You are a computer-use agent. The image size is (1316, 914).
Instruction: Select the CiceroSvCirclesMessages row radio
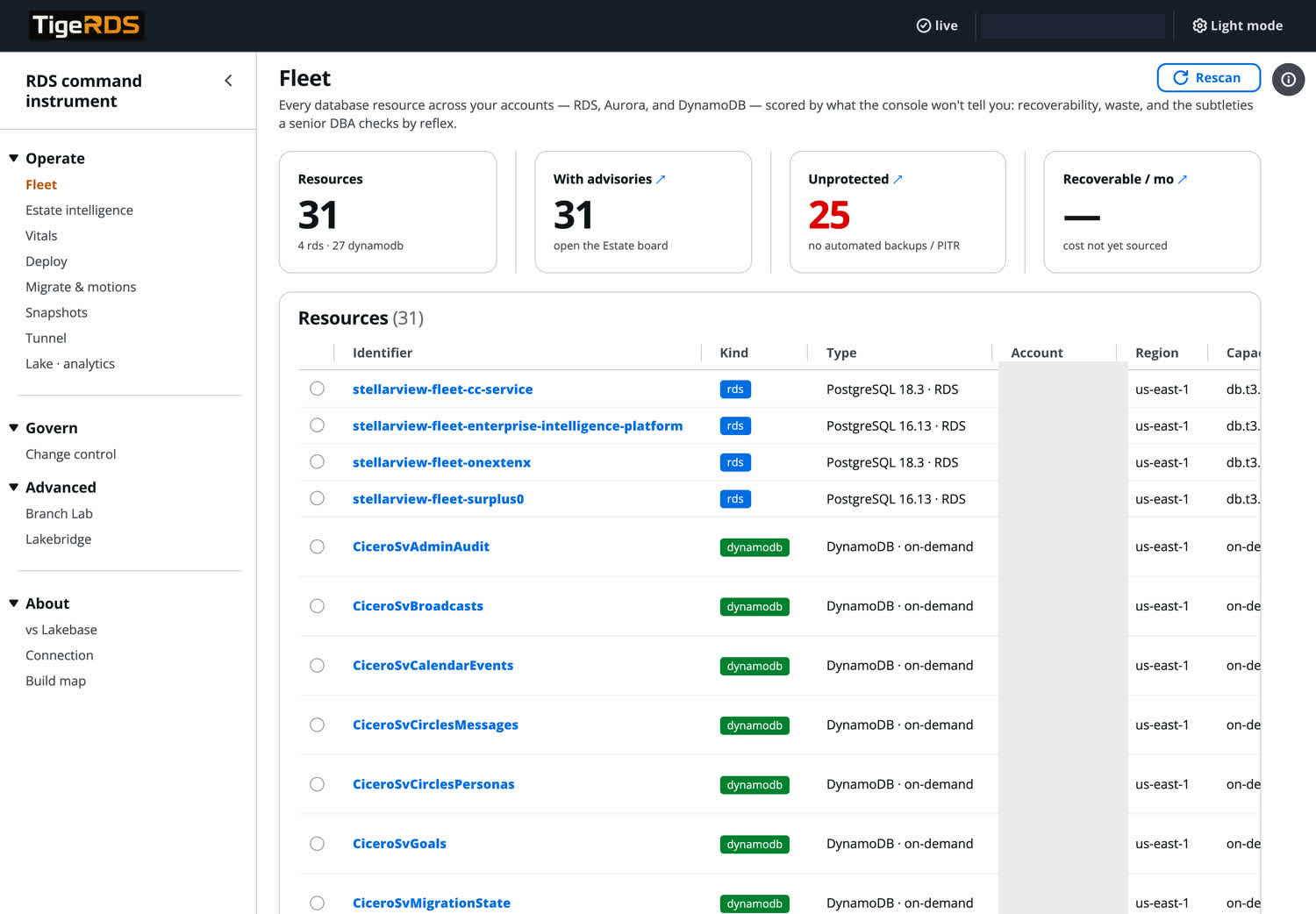tap(317, 725)
